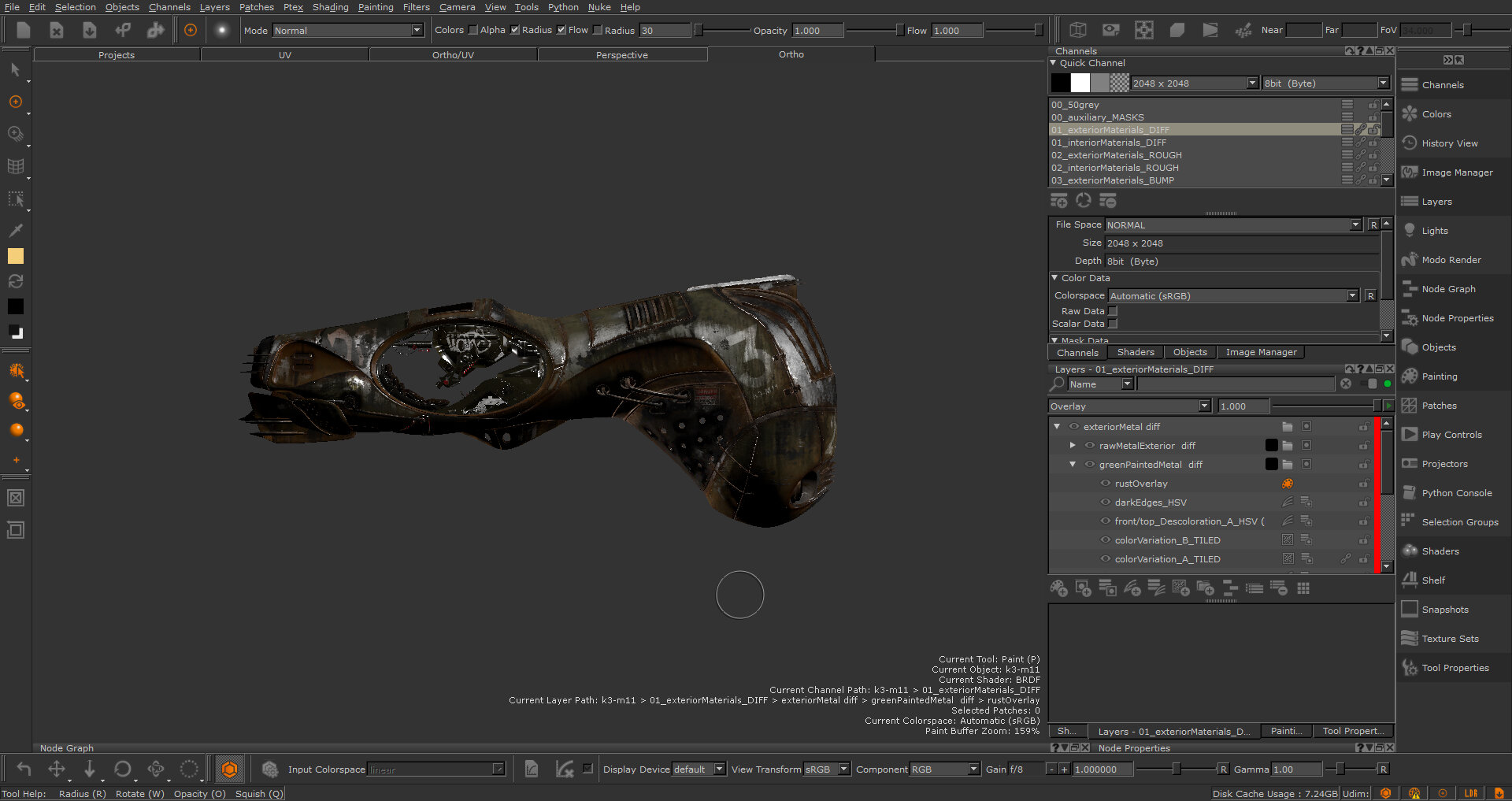1512x801 pixels.
Task: Toggle the Scalar Data checkbox
Action: point(1113,324)
